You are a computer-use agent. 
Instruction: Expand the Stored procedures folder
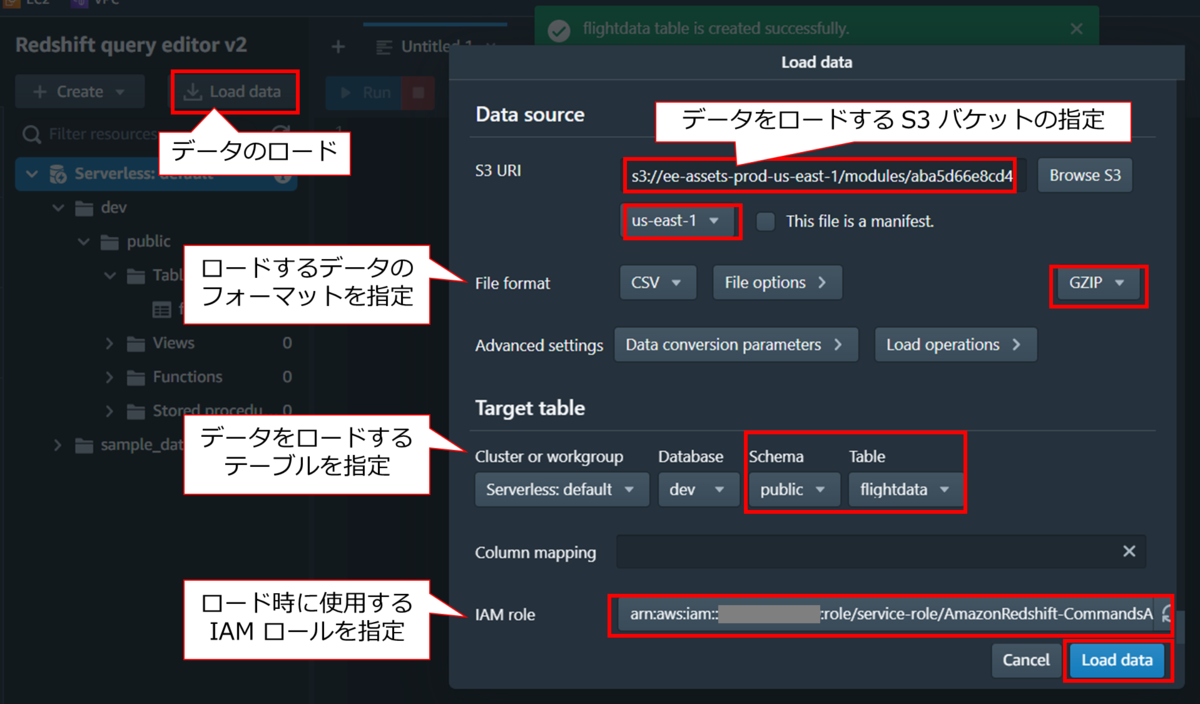[x=110, y=411]
